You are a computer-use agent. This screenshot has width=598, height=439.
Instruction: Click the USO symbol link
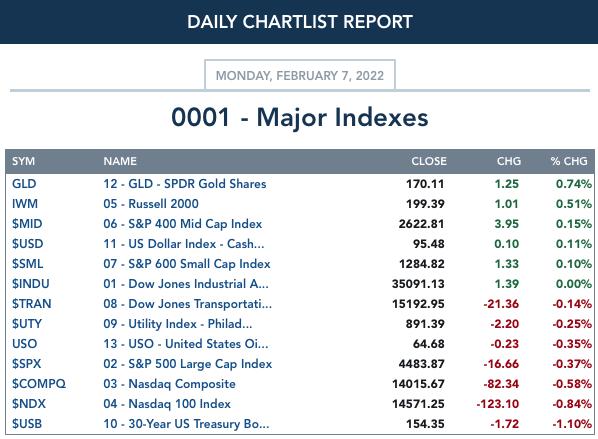coord(24,344)
